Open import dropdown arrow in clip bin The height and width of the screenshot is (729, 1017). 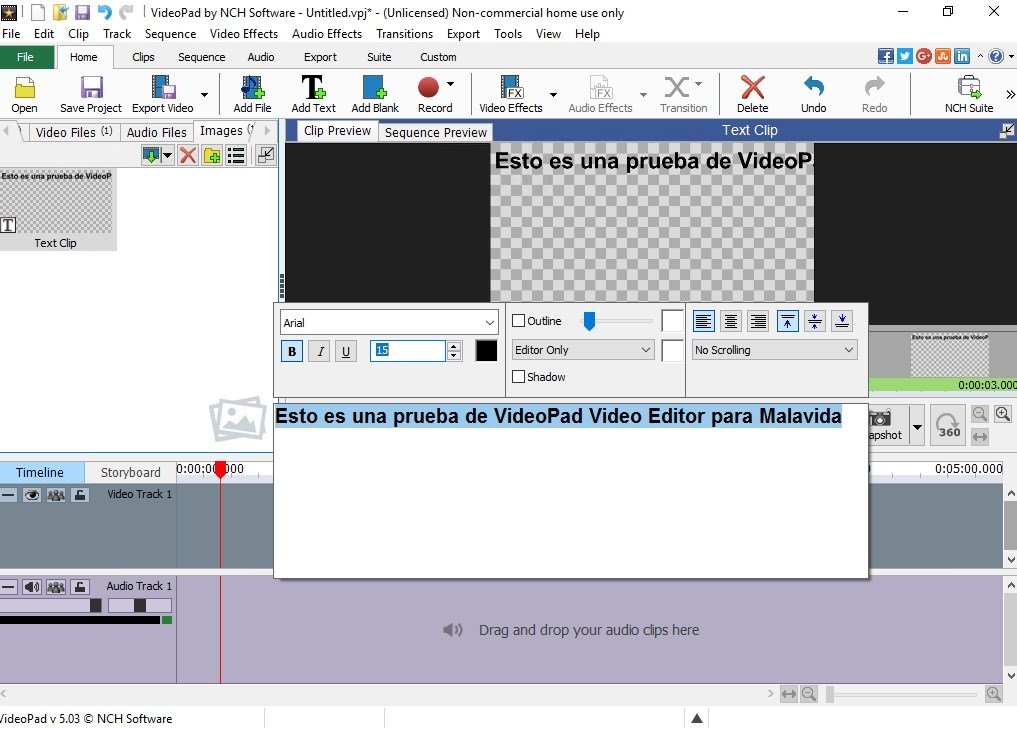167,155
